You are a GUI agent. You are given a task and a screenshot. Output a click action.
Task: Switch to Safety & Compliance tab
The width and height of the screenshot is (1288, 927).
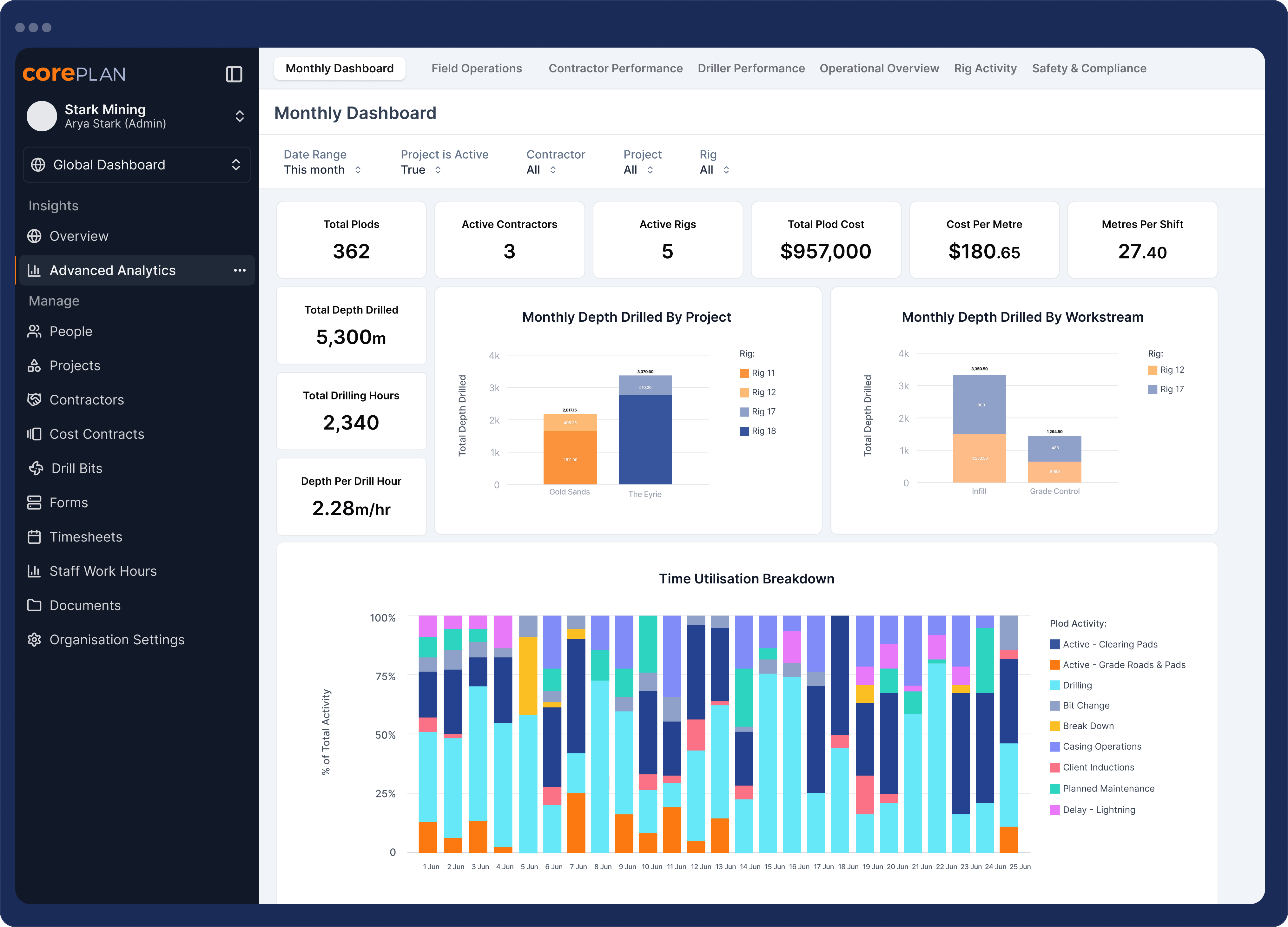click(x=1089, y=68)
